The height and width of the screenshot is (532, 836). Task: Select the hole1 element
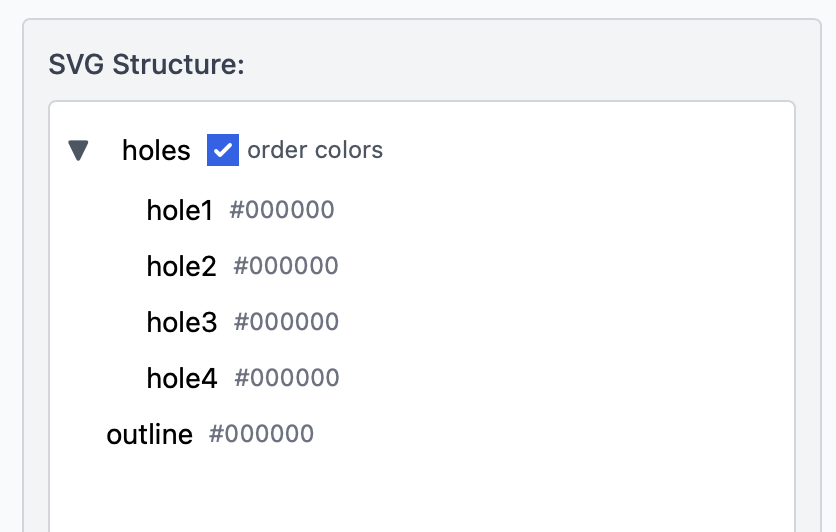(x=180, y=210)
